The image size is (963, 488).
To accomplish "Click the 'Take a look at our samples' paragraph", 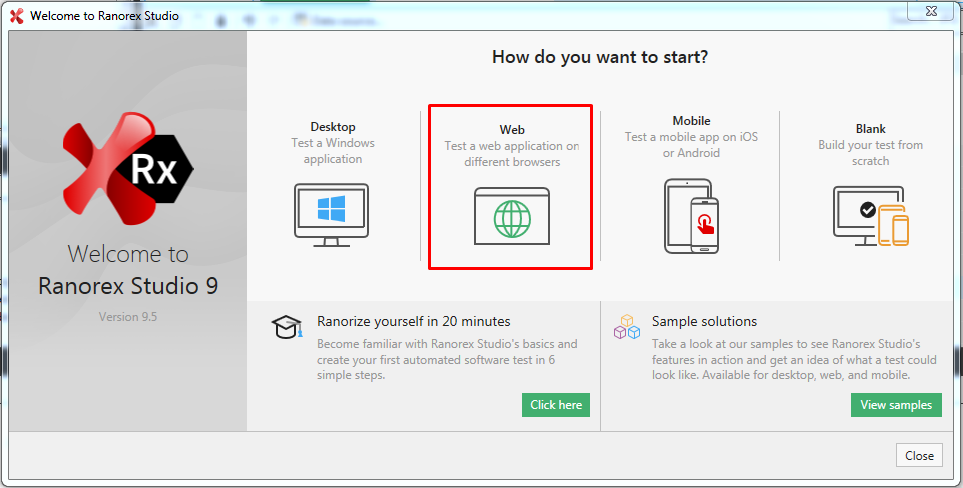I will pos(794,359).
